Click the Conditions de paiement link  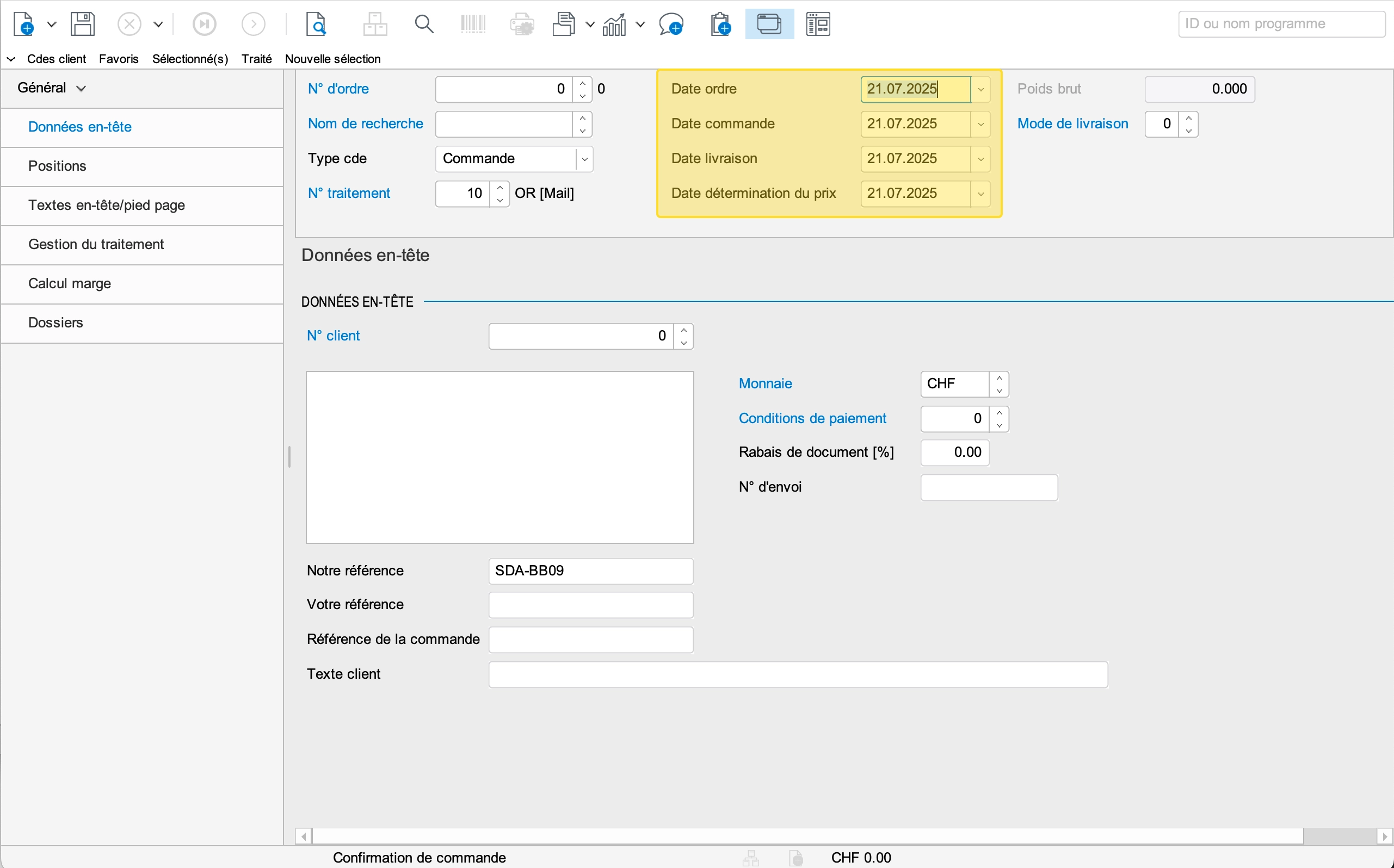coord(812,419)
